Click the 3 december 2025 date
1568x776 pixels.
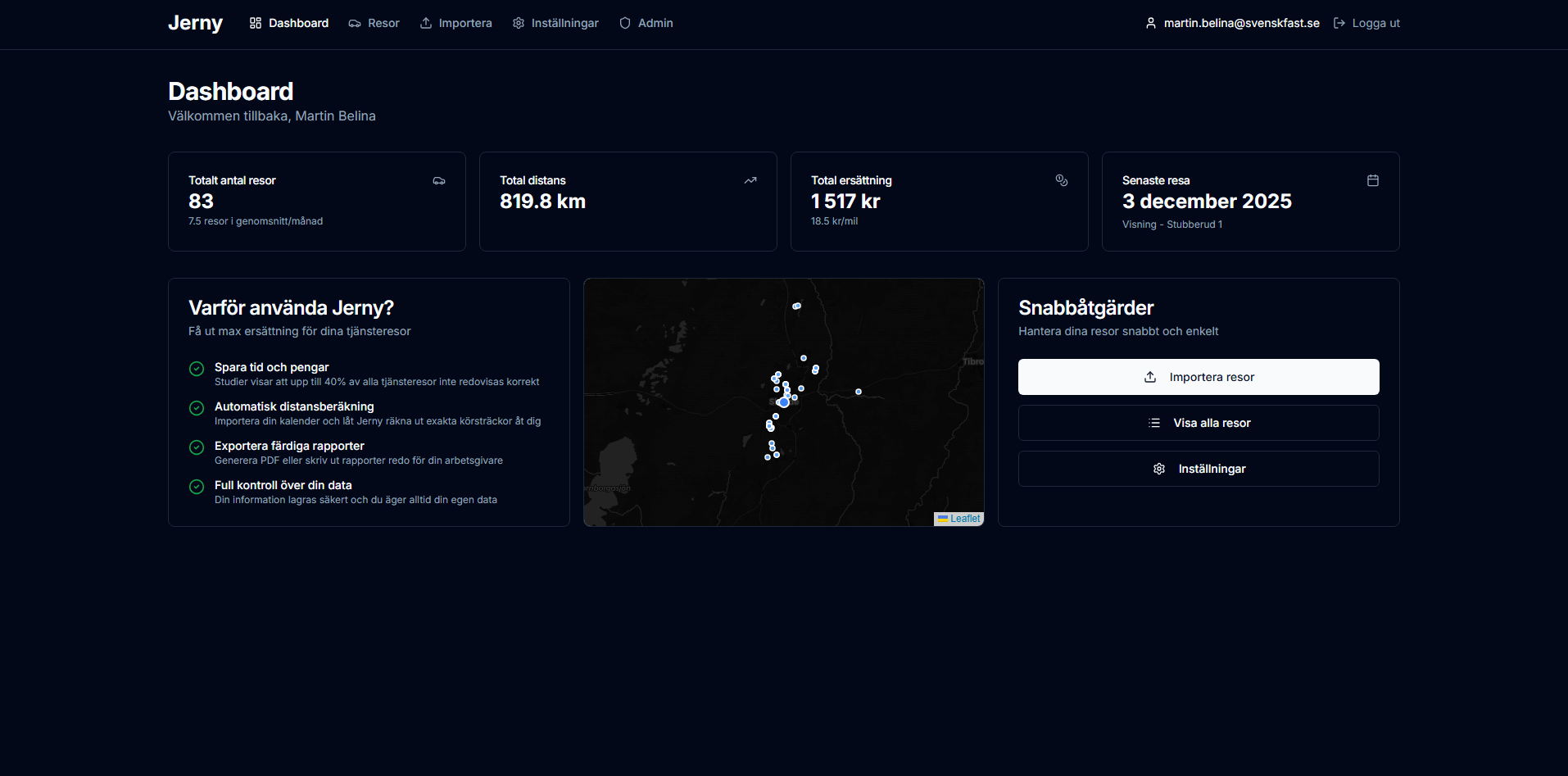coord(1207,202)
